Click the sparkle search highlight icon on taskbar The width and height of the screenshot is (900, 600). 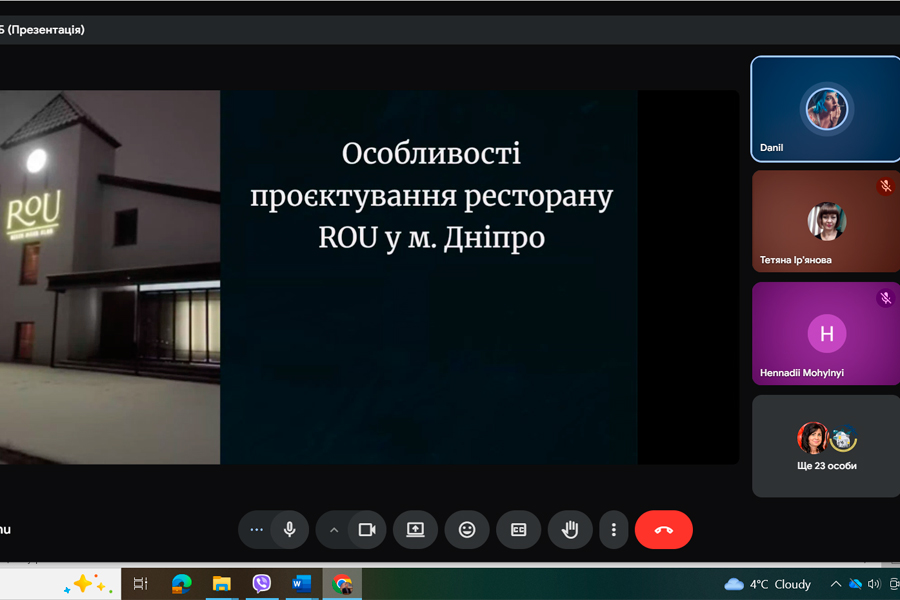point(87,584)
